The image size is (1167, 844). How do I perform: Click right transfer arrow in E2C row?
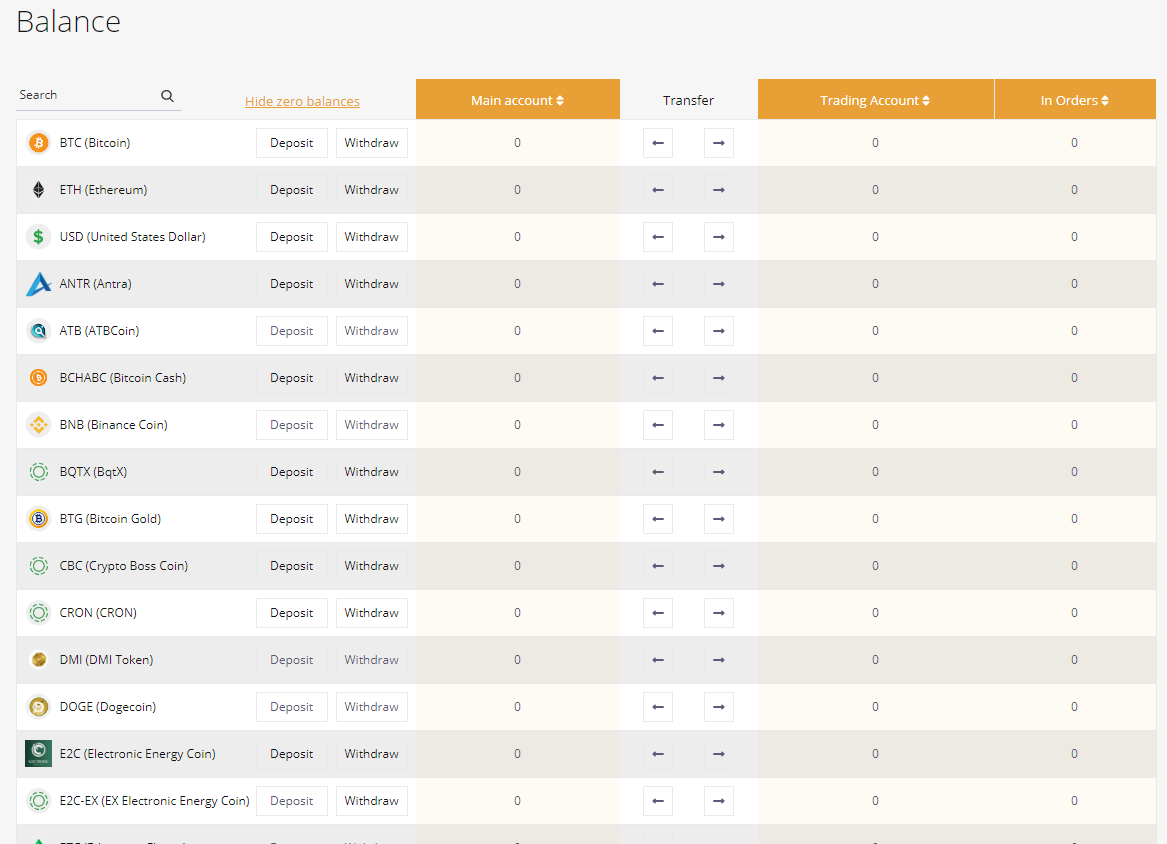click(718, 753)
